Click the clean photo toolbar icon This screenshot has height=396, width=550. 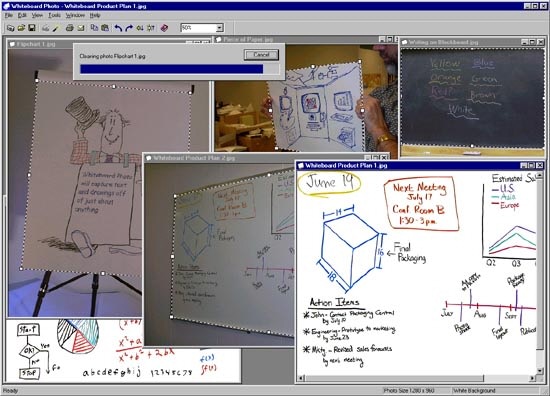pos(46,28)
